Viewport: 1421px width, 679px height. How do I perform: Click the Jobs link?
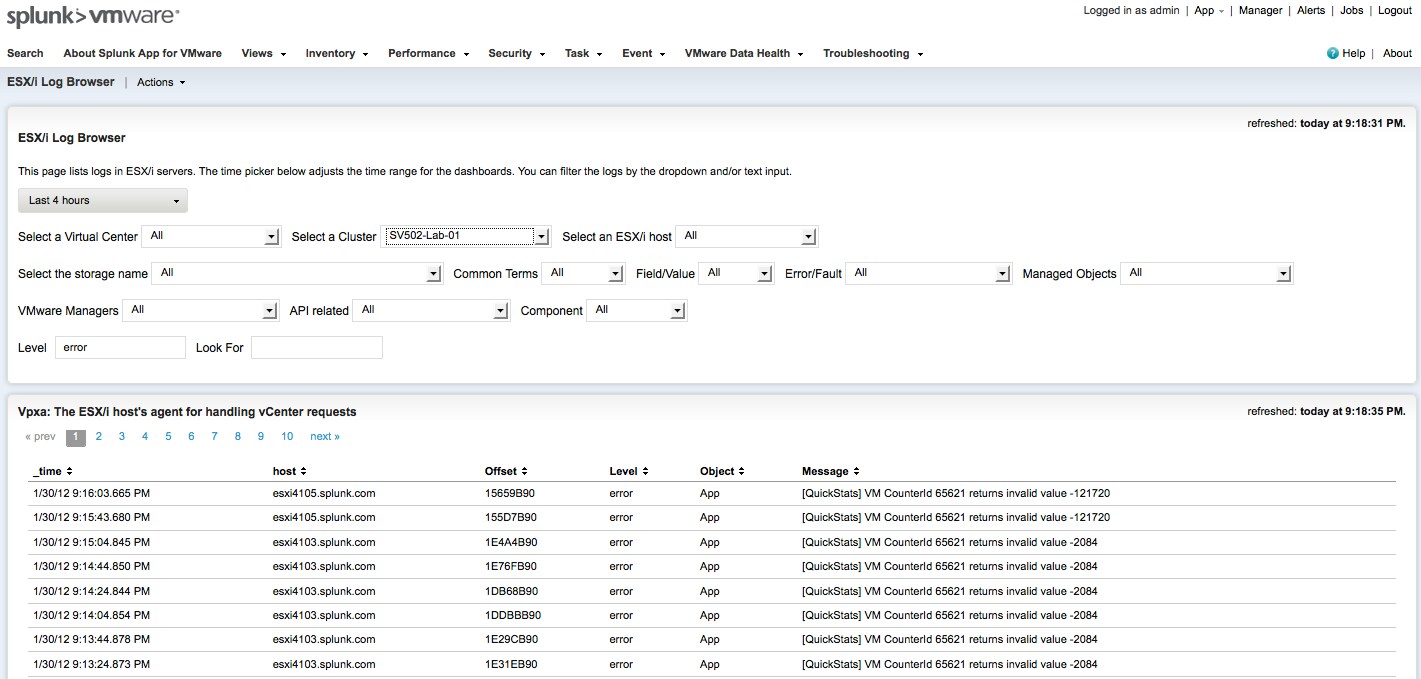1352,10
